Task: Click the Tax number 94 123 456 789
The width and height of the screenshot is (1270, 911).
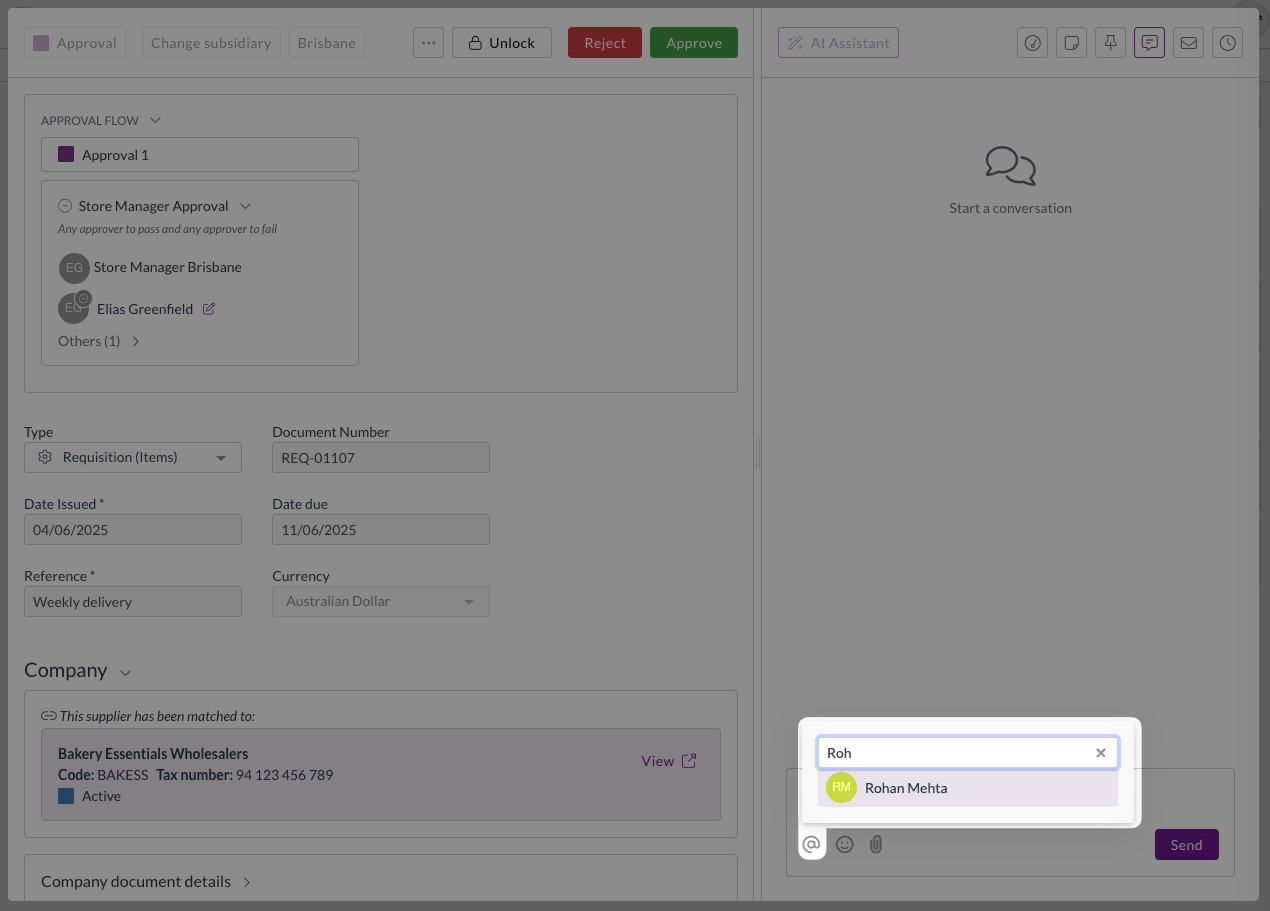Action: (245, 775)
